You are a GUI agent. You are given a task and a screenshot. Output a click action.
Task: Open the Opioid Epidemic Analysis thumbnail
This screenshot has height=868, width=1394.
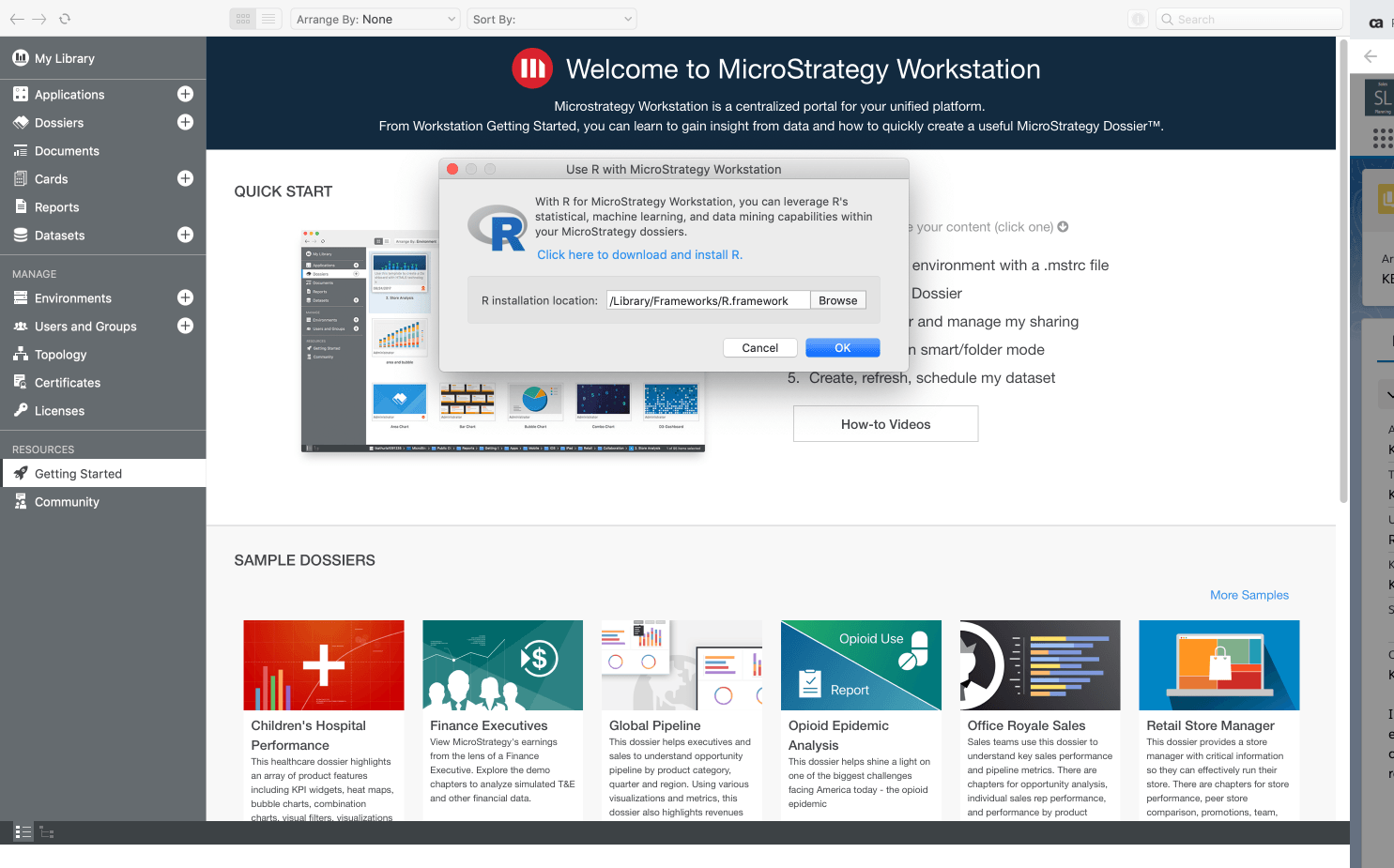click(861, 665)
